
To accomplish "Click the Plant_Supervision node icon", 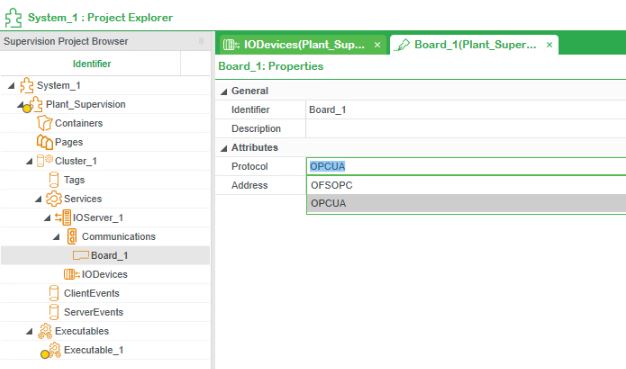I will click(x=36, y=104).
